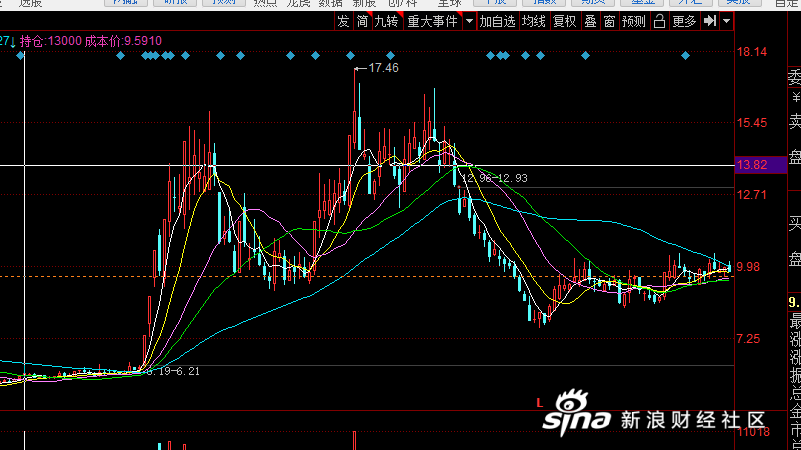This screenshot has width=801, height=450.
Task: Open the 预测 forecast tool
Action: [x=634, y=21]
